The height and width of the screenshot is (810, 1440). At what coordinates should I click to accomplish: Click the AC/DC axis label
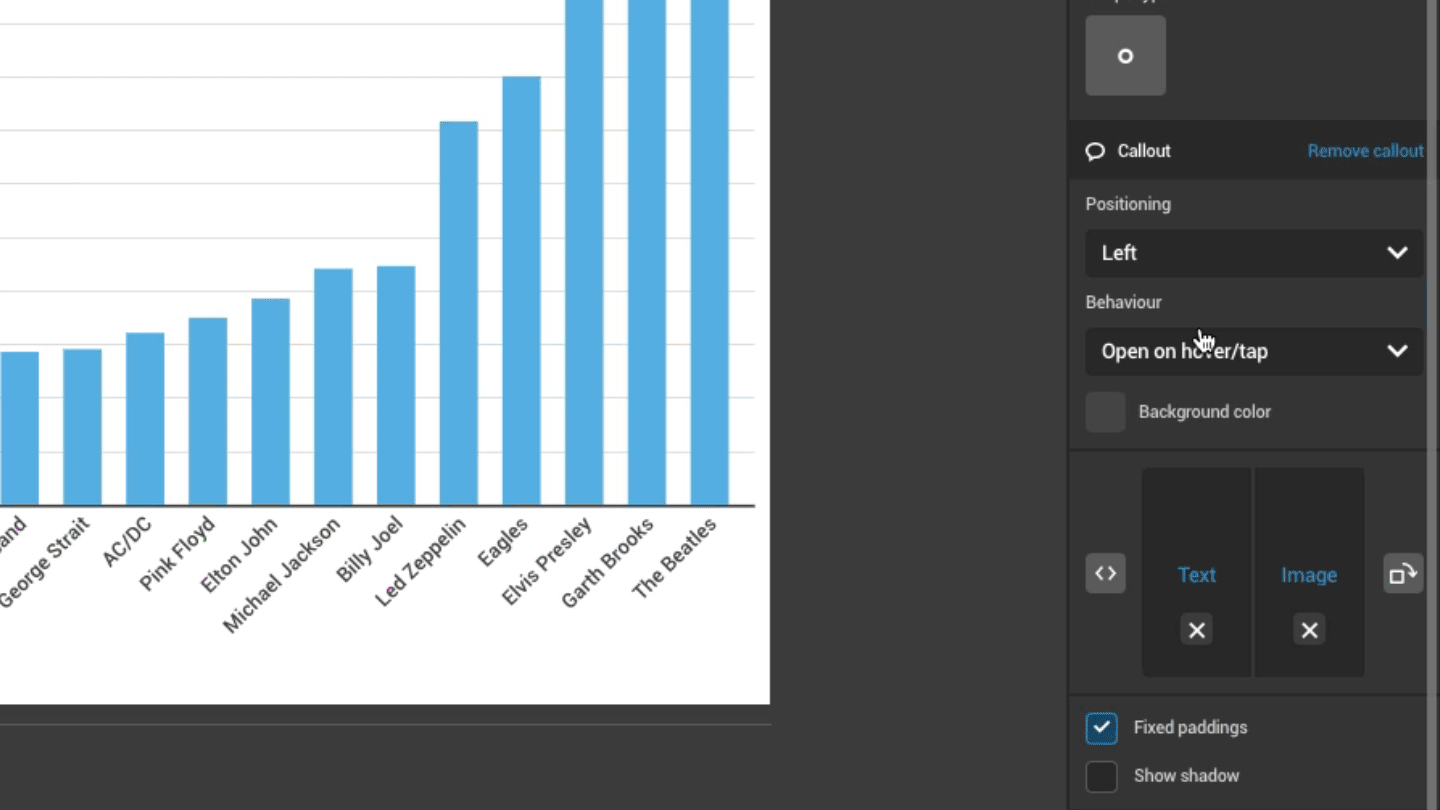click(x=127, y=541)
